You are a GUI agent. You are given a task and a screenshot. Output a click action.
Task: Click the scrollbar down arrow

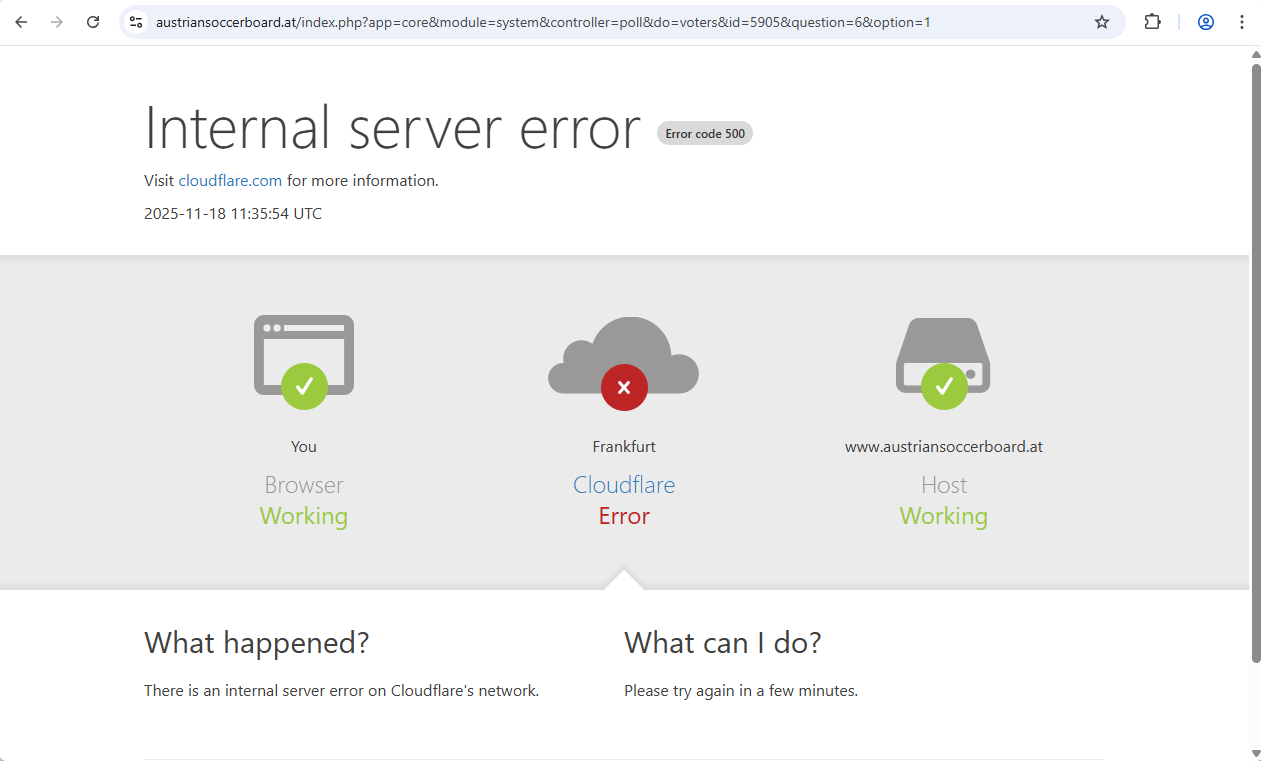pyautogui.click(x=1256, y=752)
